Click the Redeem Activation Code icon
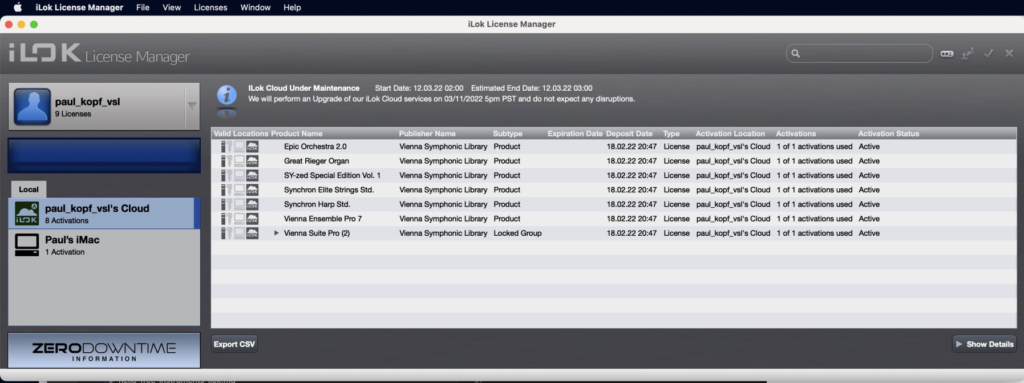Viewport: 1024px width, 383px height. [x=947, y=54]
